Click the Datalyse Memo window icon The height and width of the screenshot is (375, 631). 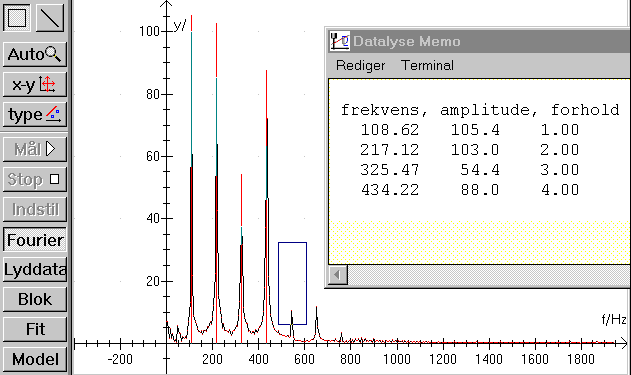tap(340, 41)
